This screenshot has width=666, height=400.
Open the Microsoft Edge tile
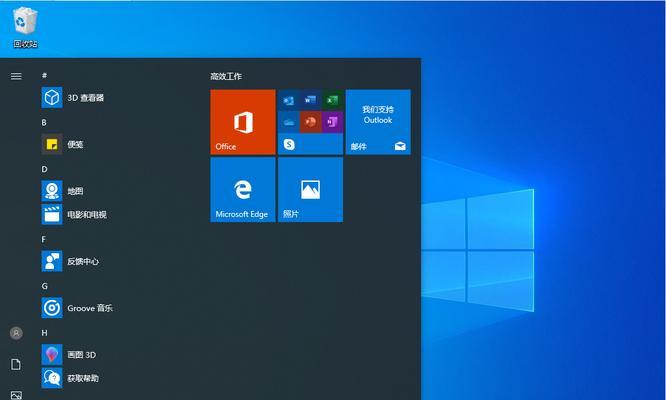point(242,189)
